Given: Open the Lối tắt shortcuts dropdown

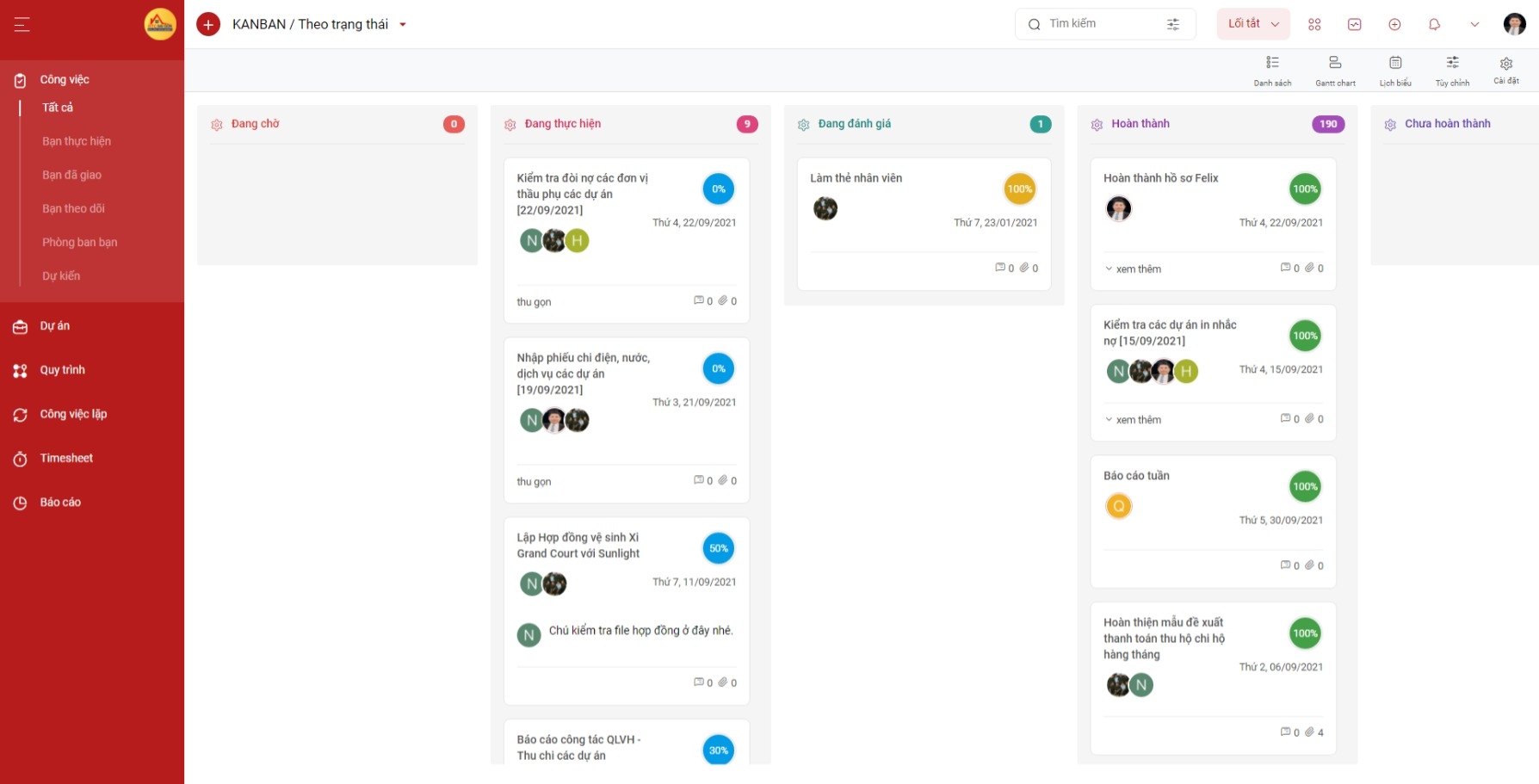Looking at the screenshot, I should pyautogui.click(x=1253, y=24).
